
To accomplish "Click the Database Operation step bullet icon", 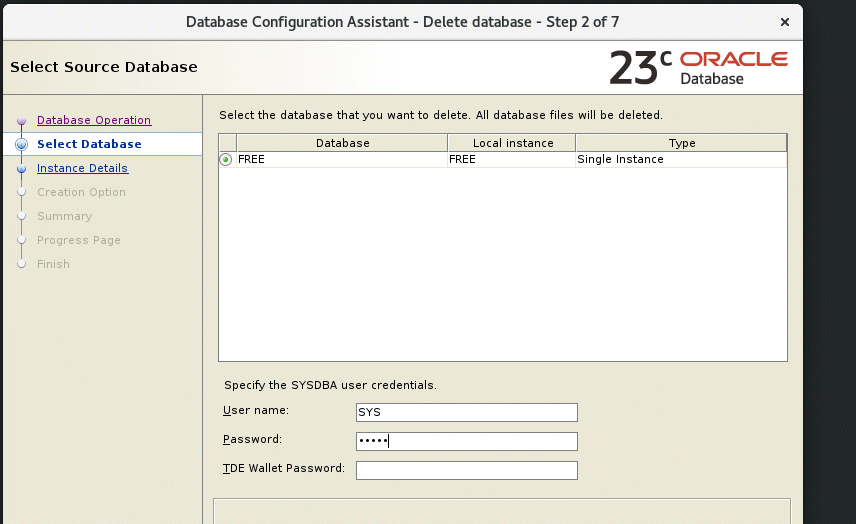I will point(21,121).
